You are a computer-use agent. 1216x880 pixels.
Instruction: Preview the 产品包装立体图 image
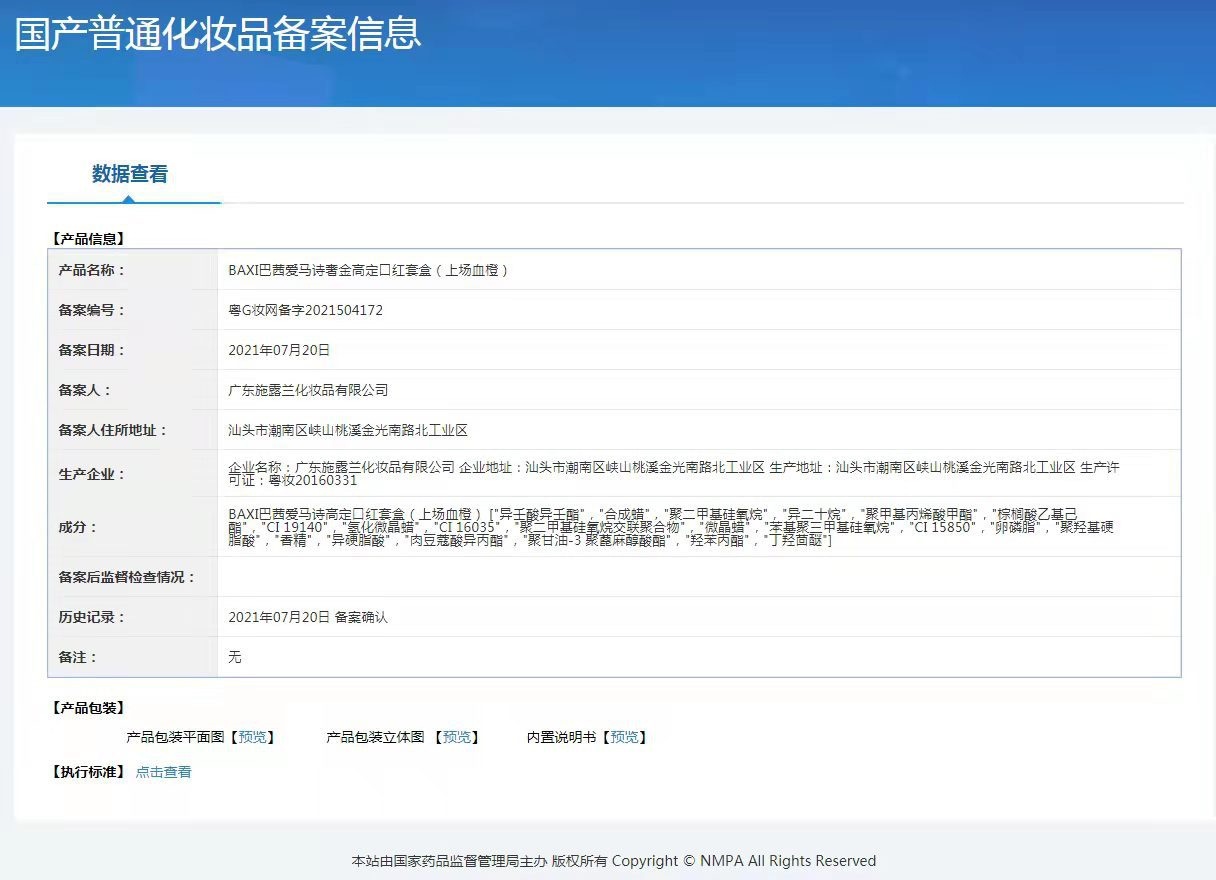click(x=457, y=737)
